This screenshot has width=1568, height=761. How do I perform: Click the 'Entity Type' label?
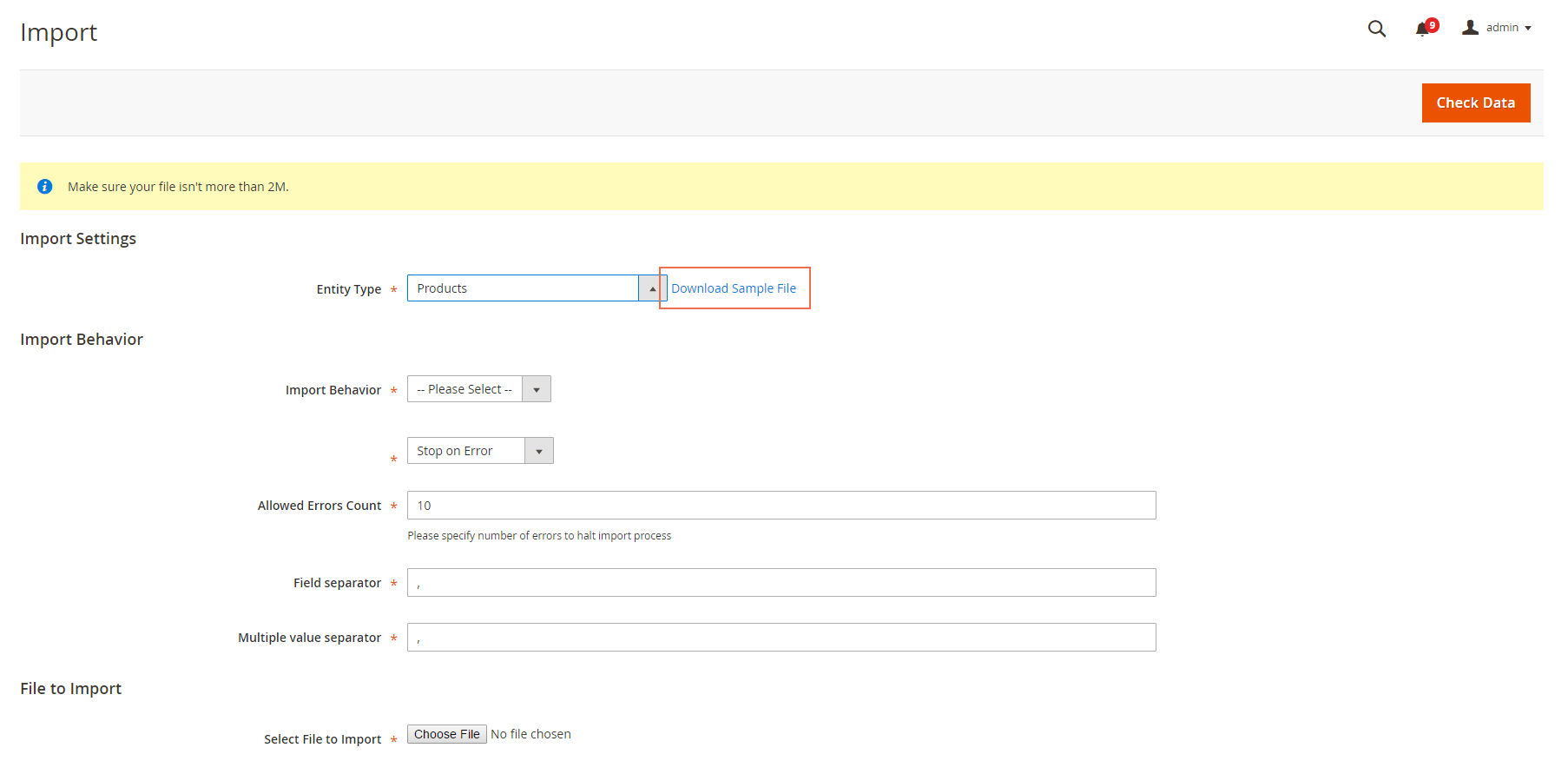[x=349, y=289]
